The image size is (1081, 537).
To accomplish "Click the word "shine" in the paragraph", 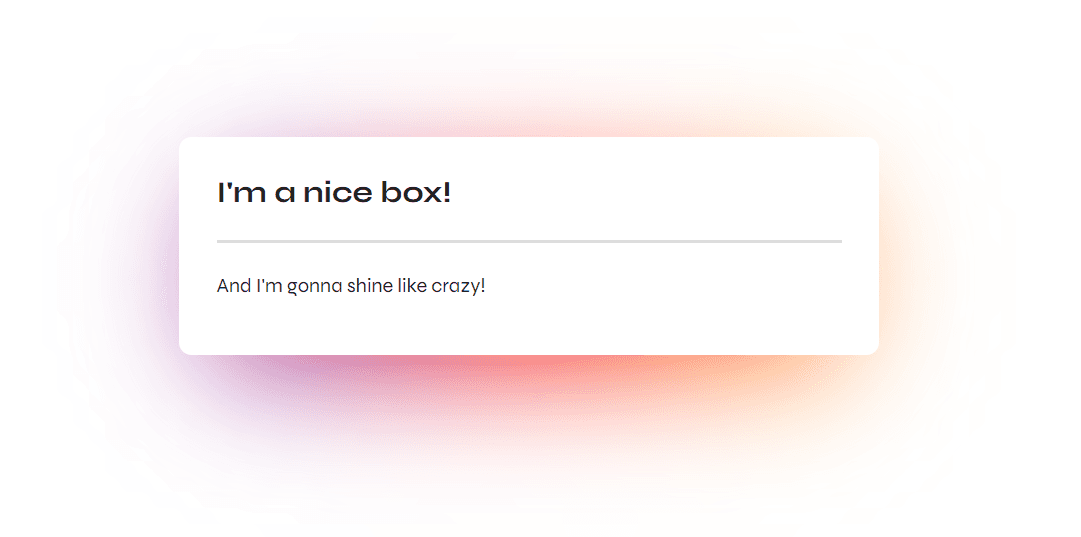I will 371,286.
